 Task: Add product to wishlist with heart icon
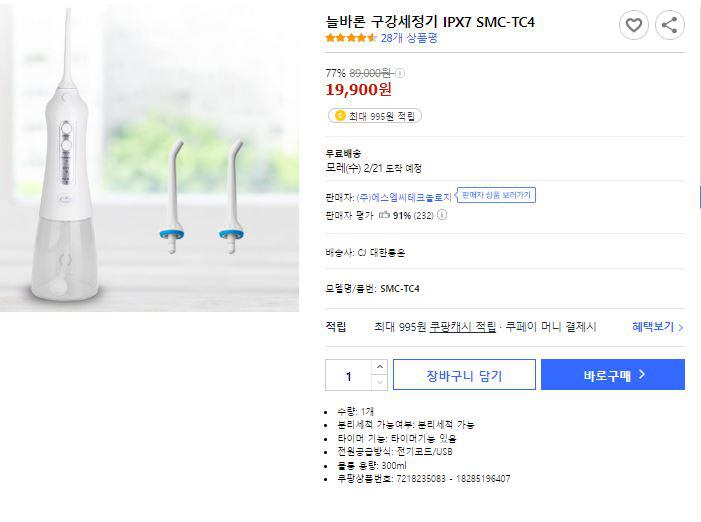click(x=633, y=26)
